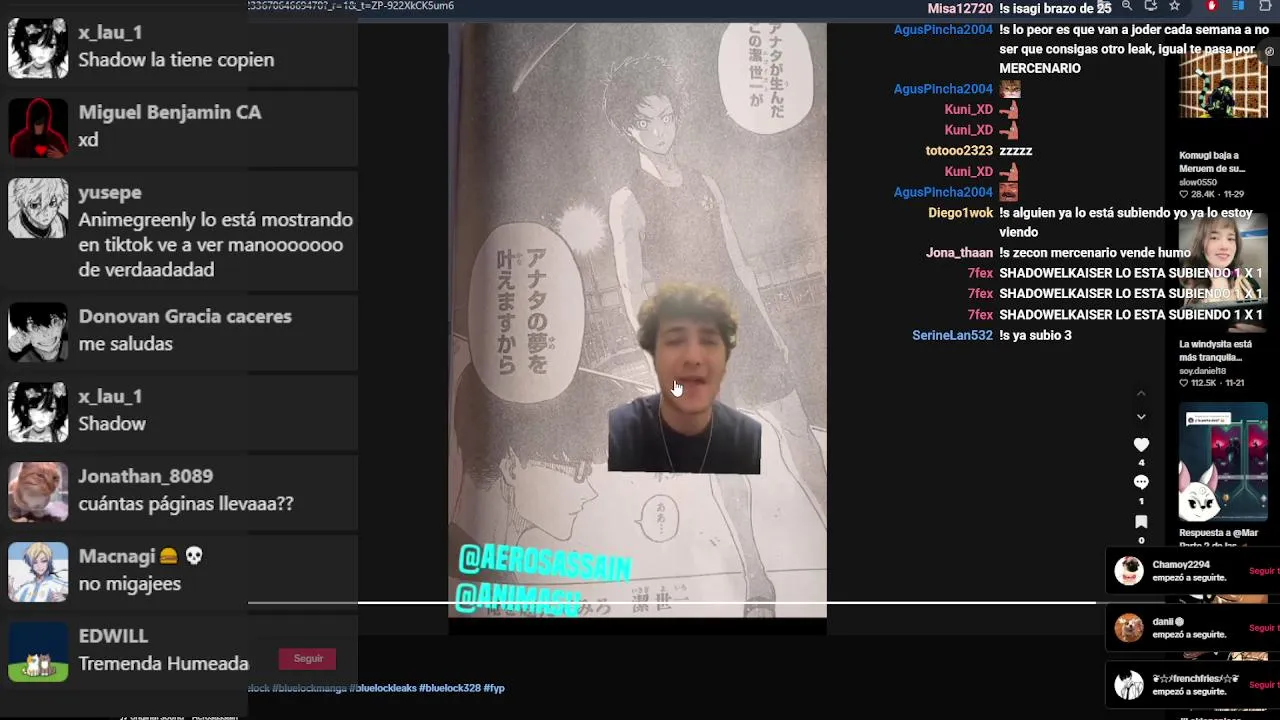Click danii's avatar in follow notification

1129,628
